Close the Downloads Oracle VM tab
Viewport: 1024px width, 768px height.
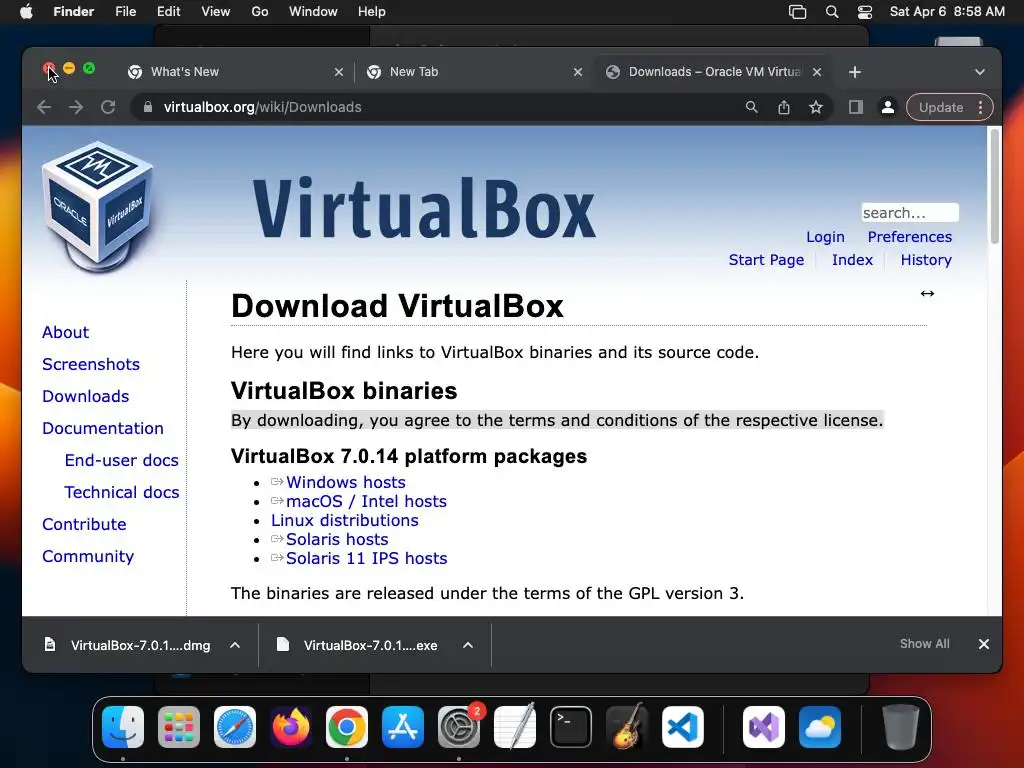click(x=817, y=72)
